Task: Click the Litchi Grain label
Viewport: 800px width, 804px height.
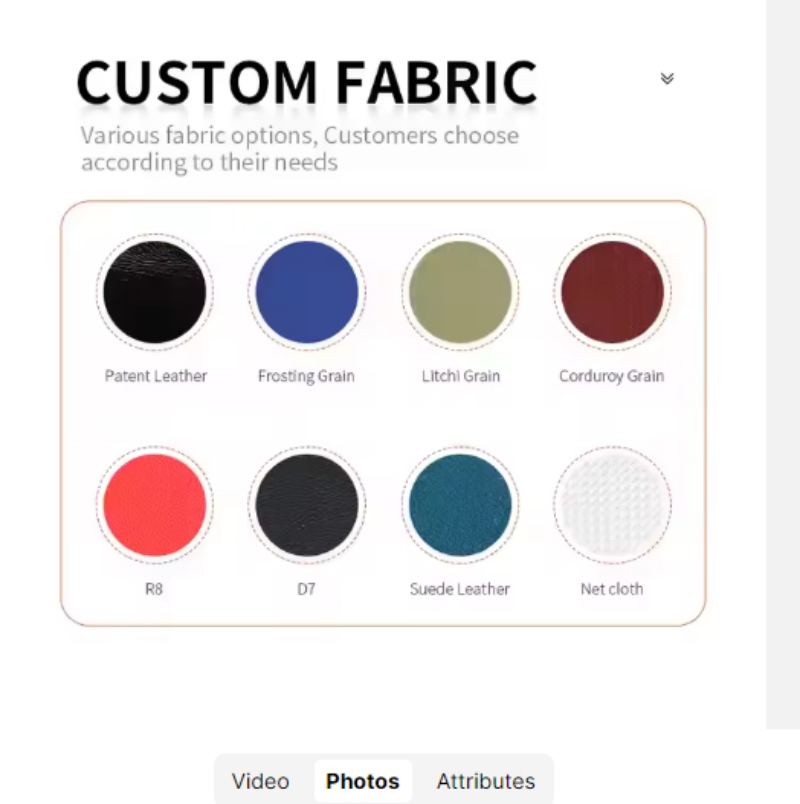Action: point(460,376)
